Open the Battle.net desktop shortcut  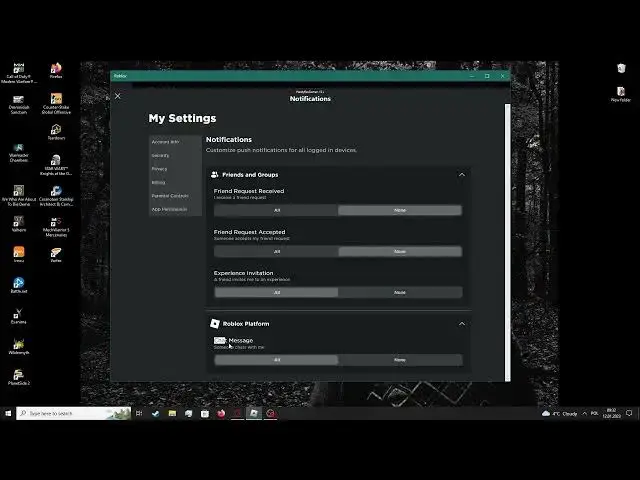click(x=19, y=285)
